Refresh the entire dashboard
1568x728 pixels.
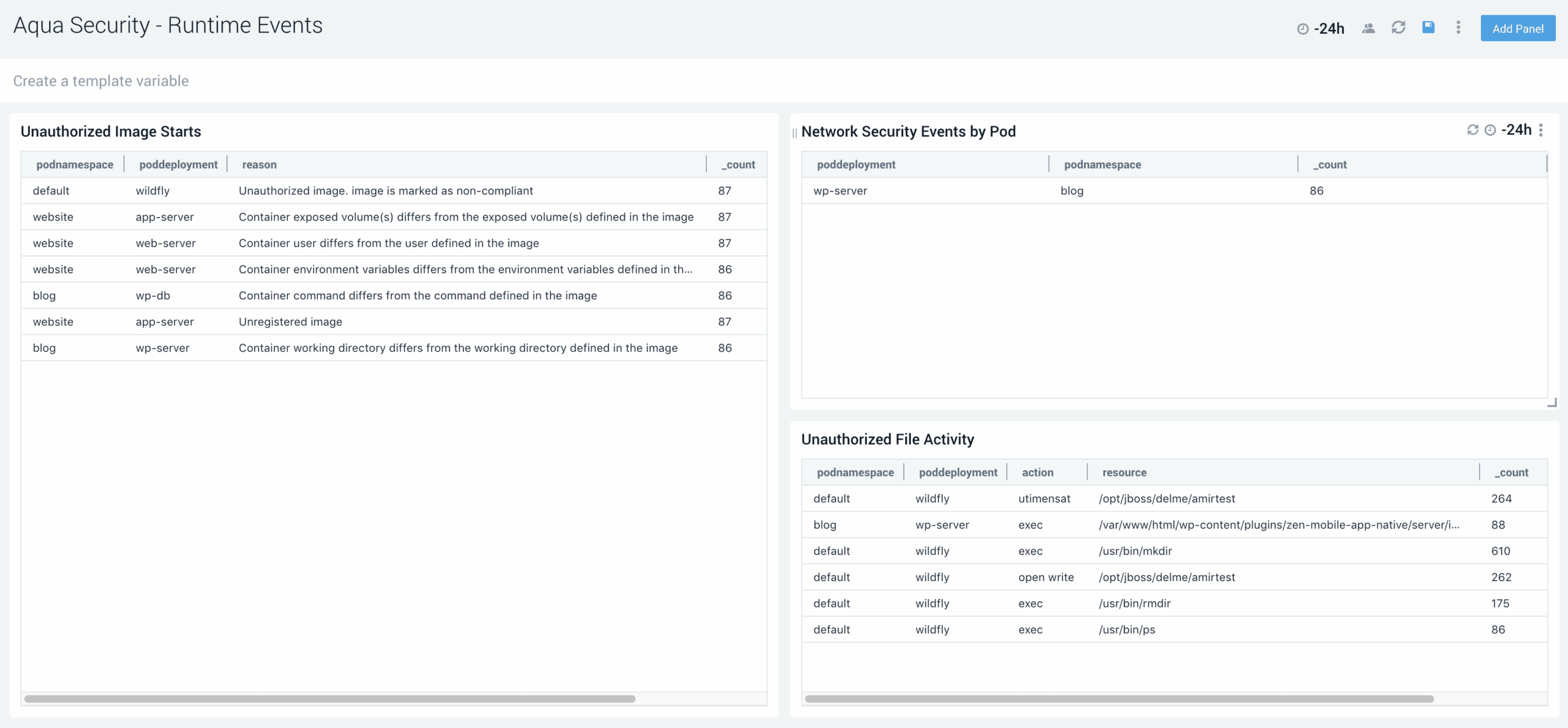pyautogui.click(x=1398, y=28)
